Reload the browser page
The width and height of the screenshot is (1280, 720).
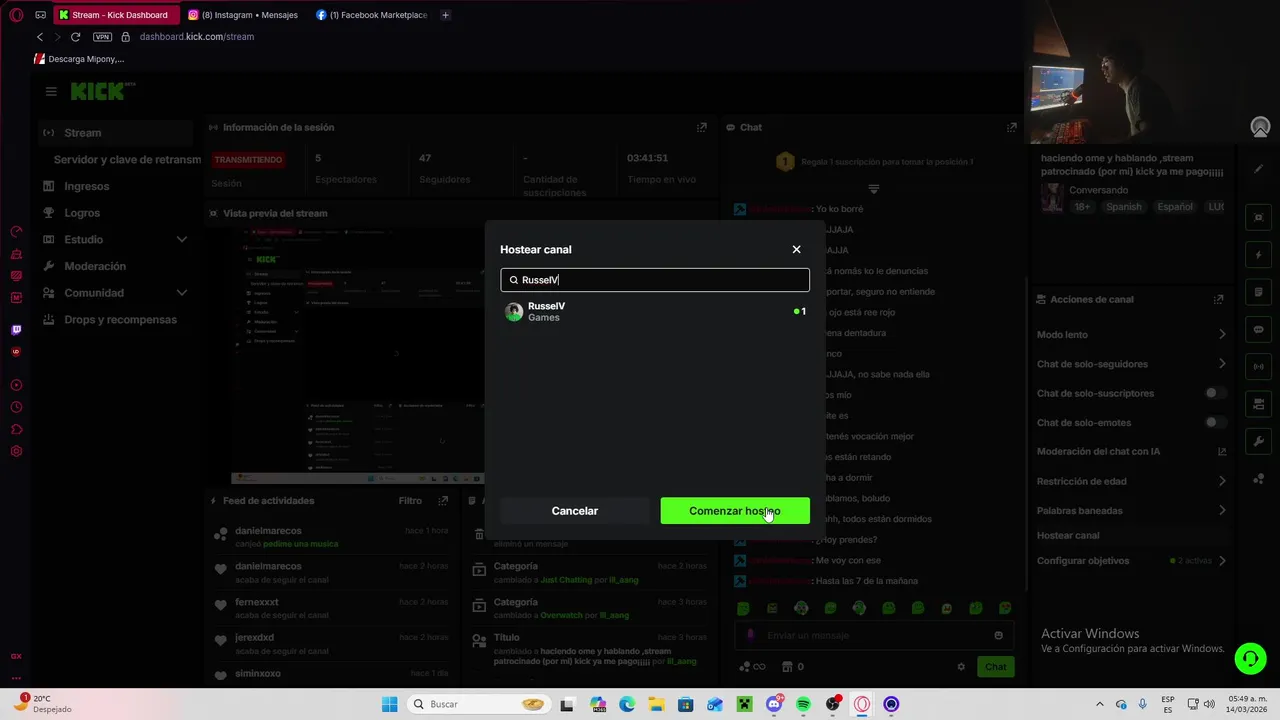[75, 37]
